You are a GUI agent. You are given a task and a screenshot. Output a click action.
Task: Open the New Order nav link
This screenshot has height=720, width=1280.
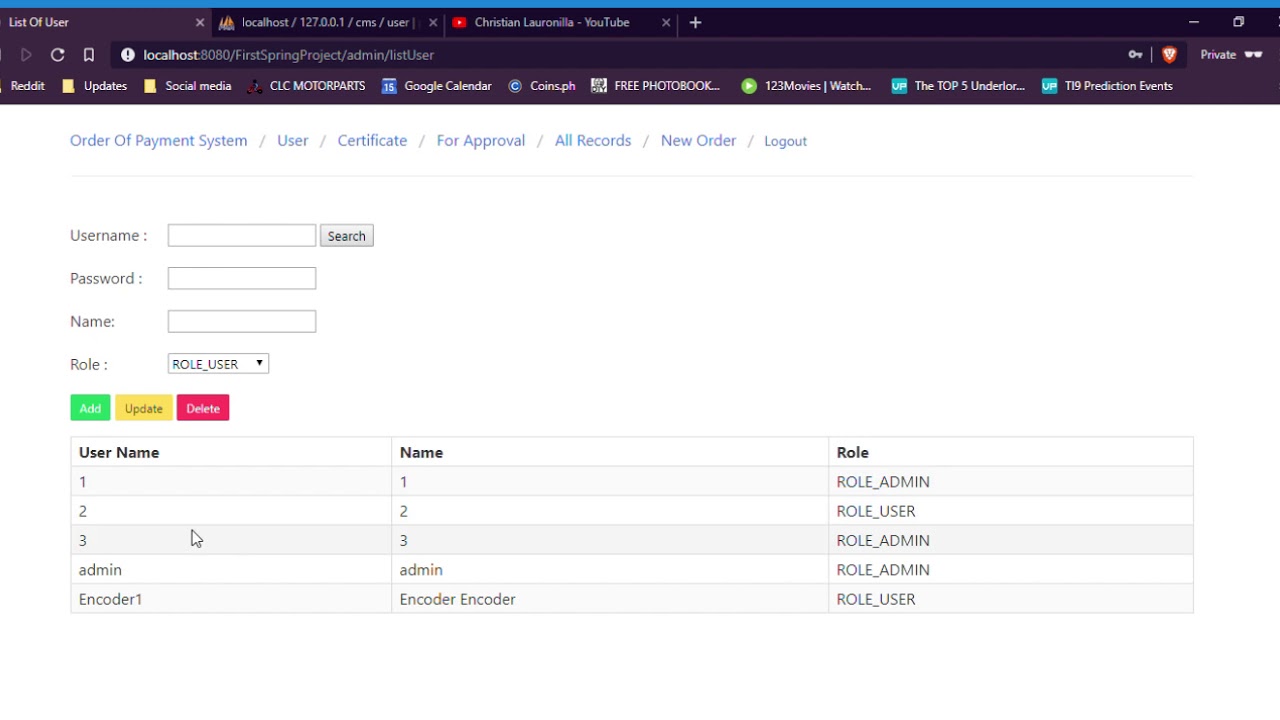698,141
